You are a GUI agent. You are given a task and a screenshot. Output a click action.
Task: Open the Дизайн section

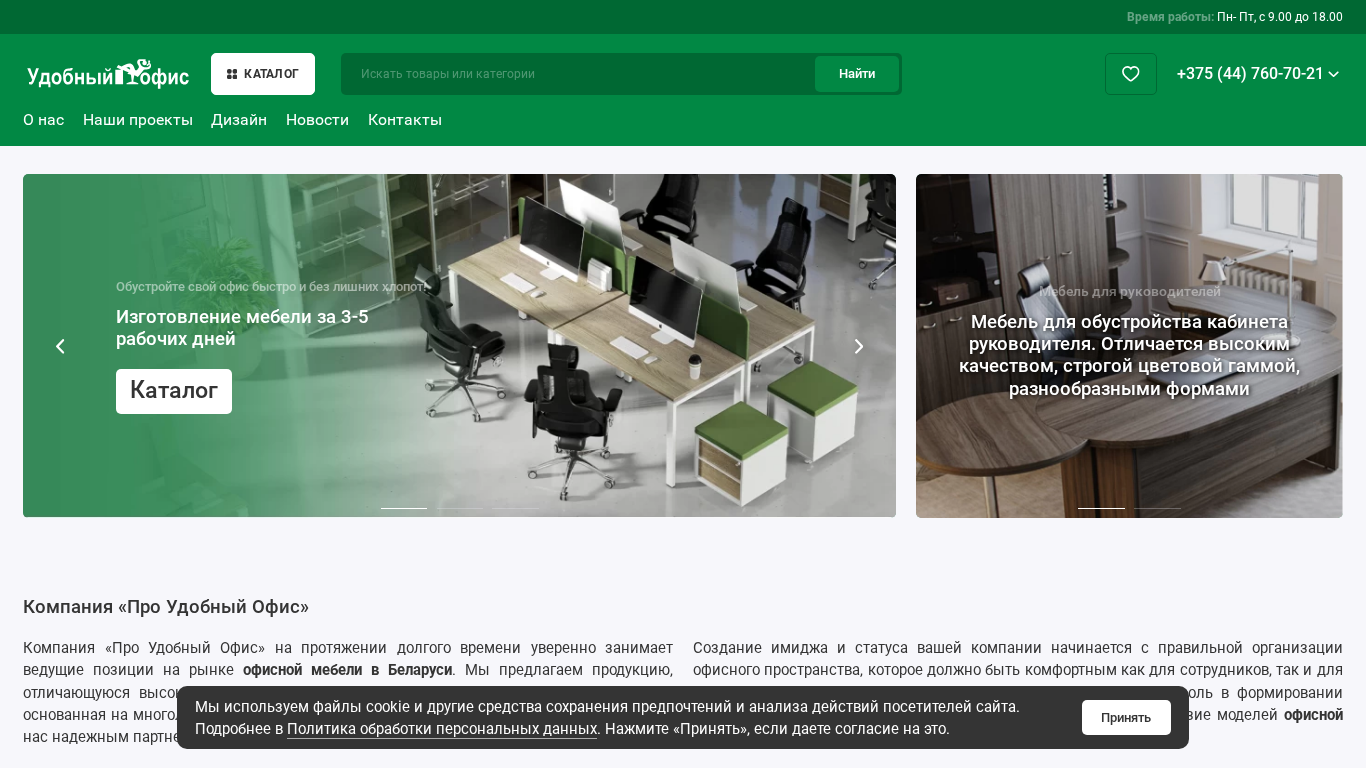tap(239, 120)
